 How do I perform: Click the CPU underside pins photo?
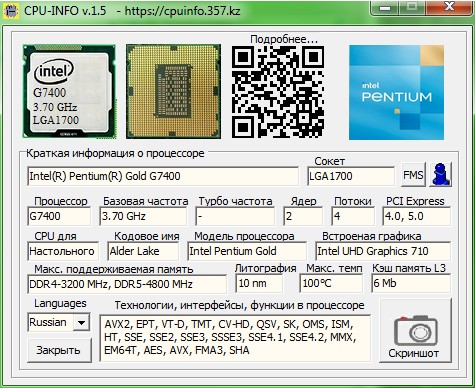[173, 91]
